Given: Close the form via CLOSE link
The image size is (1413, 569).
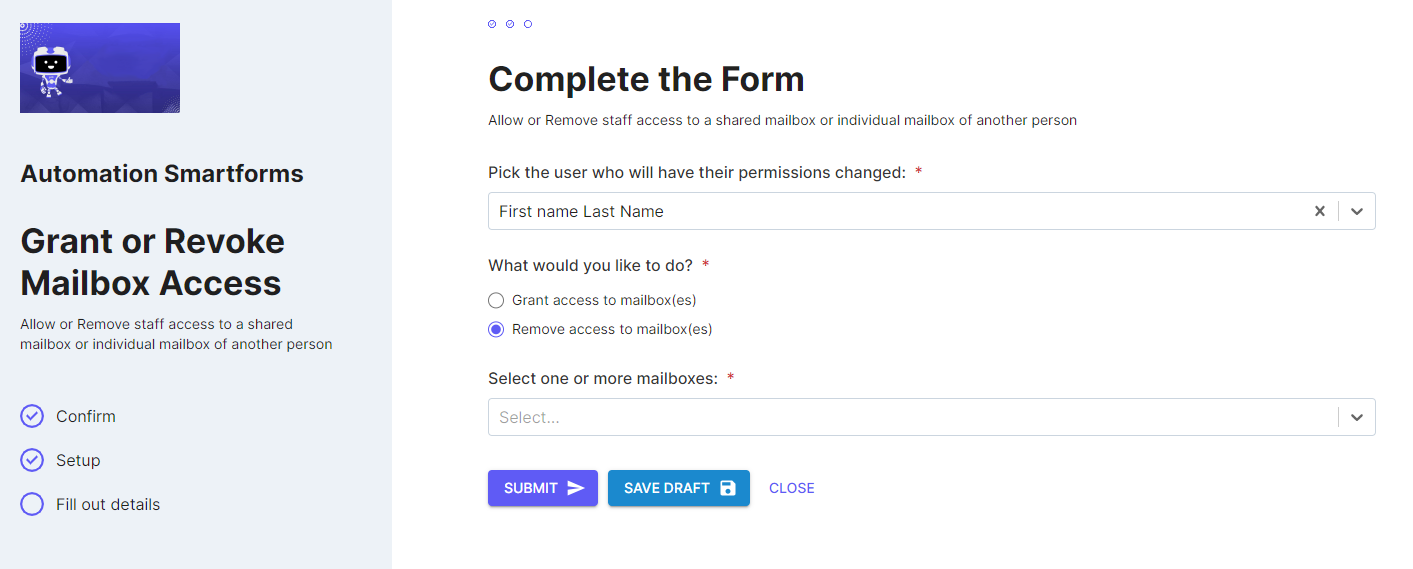Looking at the screenshot, I should pos(792,488).
